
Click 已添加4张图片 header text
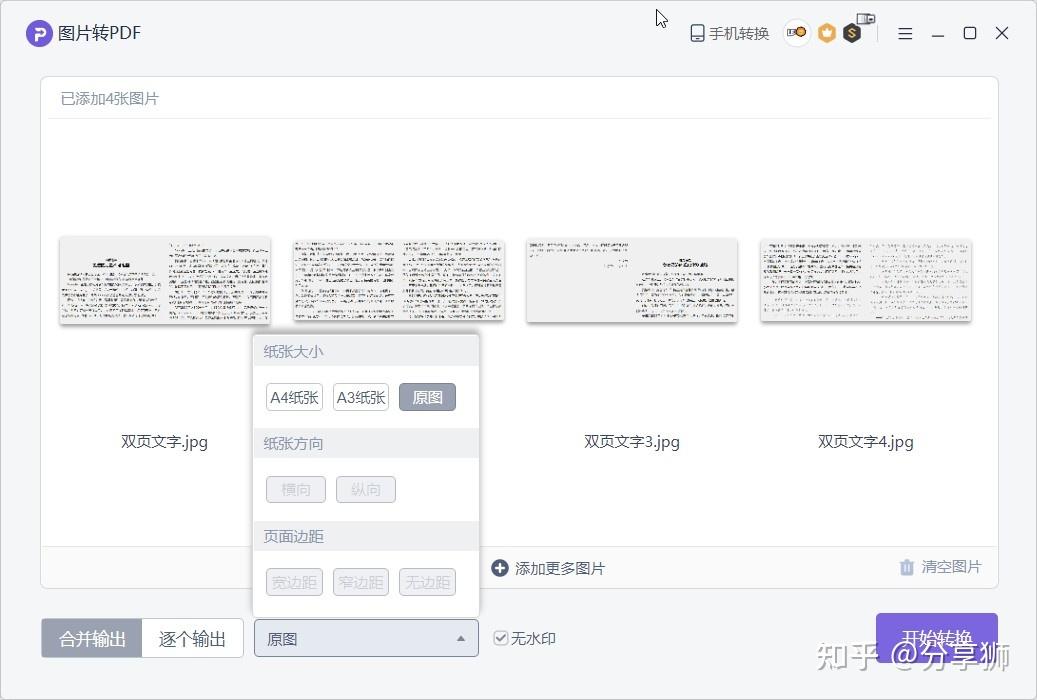tap(110, 99)
